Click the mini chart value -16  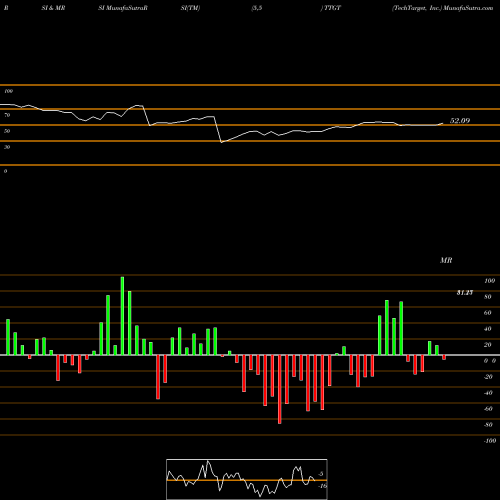pyautogui.click(x=322, y=486)
